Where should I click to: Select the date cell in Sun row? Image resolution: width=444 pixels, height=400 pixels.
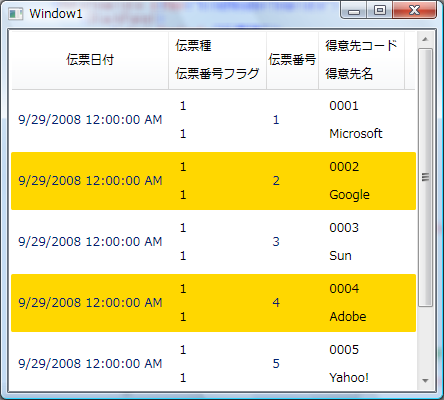coord(90,242)
